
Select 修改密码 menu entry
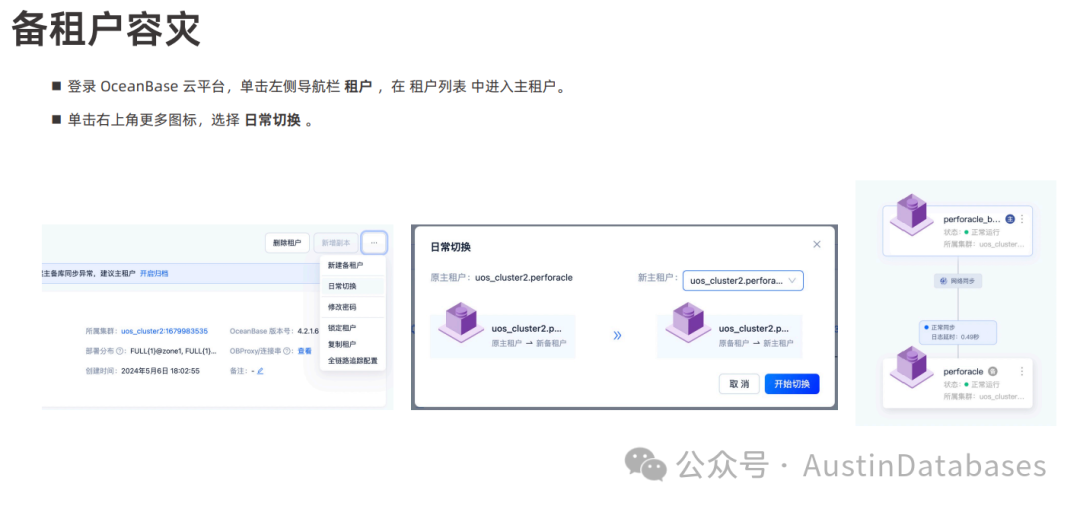coord(342,307)
